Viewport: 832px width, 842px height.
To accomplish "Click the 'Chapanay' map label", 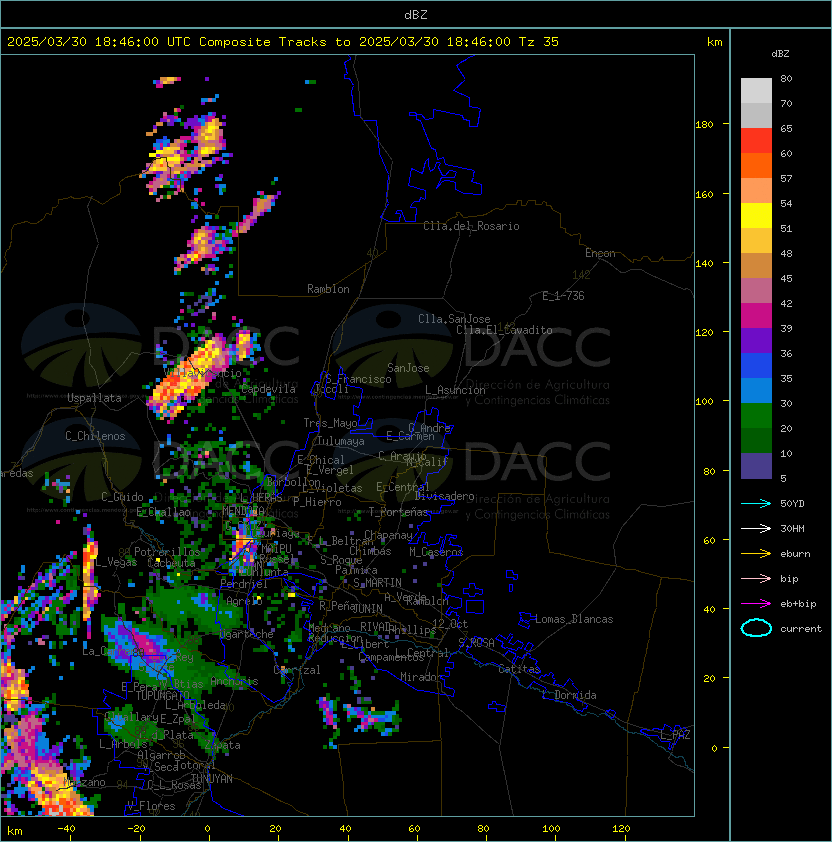I will click(x=388, y=535).
